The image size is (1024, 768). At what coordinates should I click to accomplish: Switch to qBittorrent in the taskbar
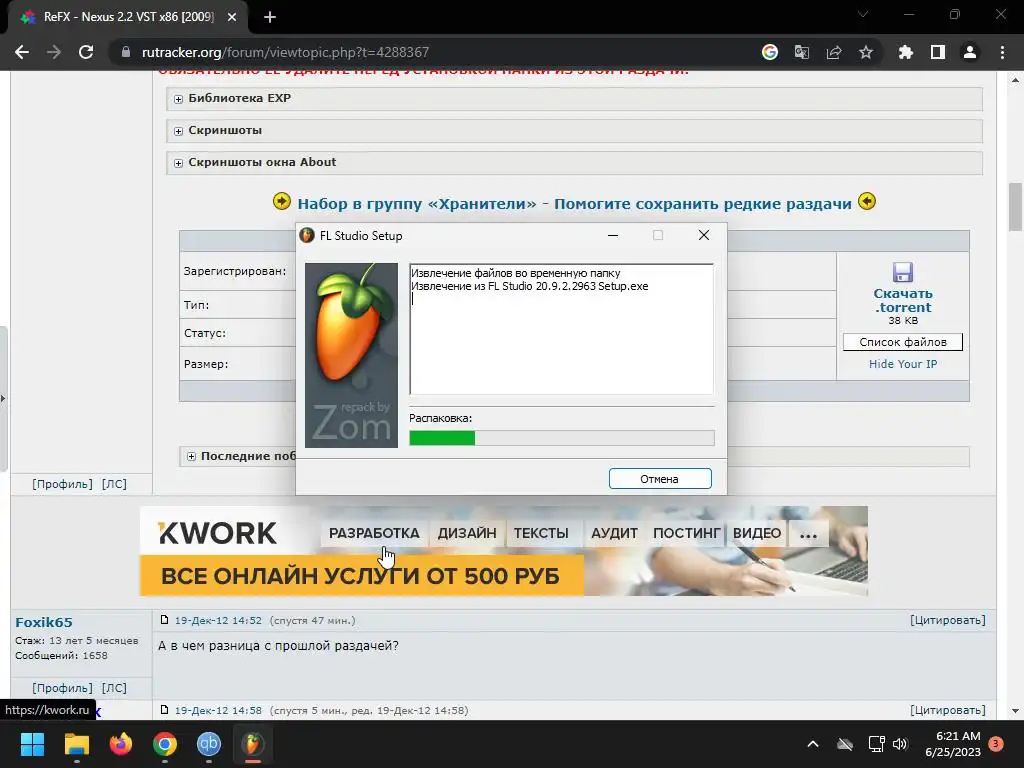click(x=209, y=744)
